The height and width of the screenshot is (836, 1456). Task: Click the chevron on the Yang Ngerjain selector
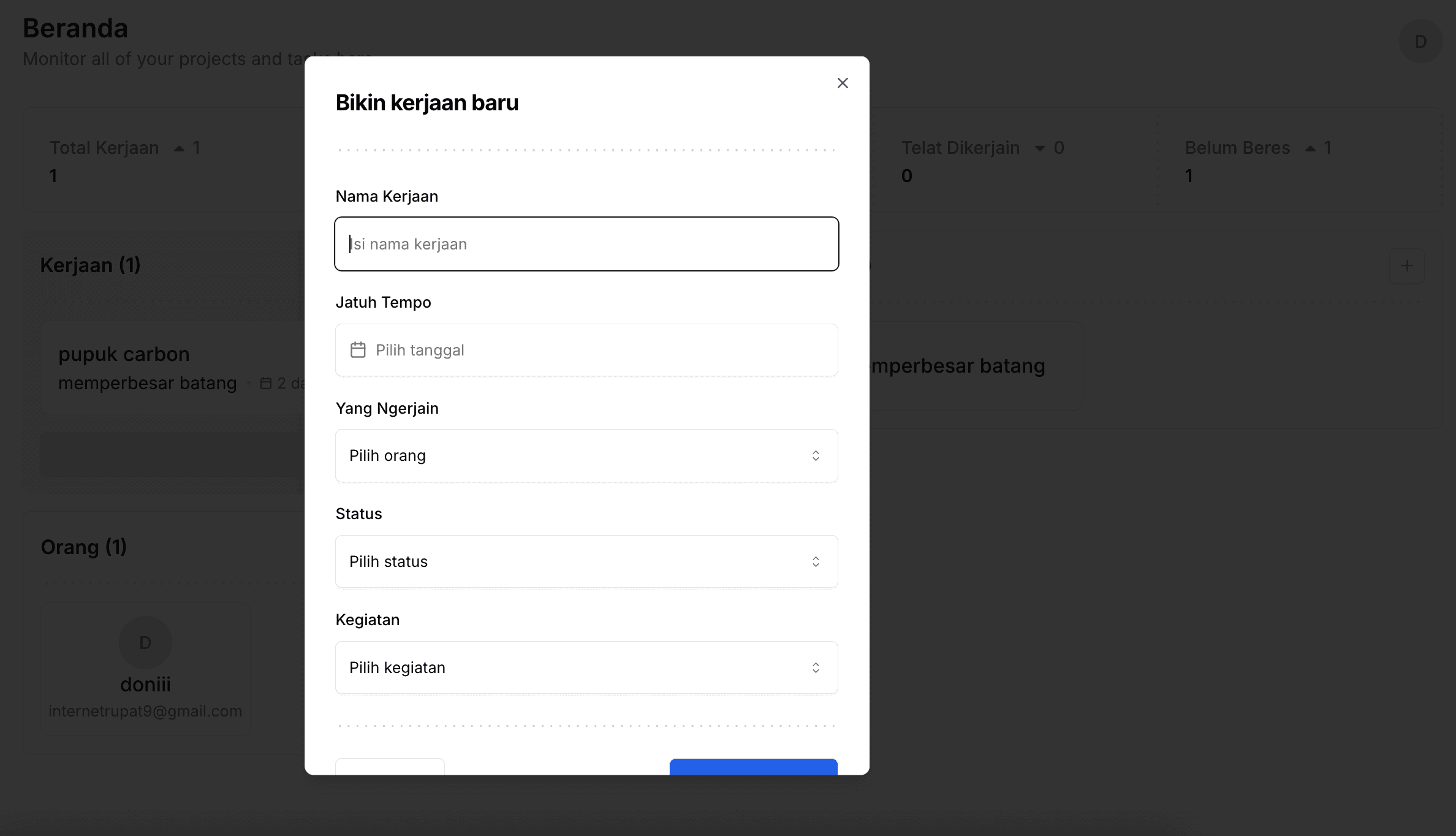(816, 455)
